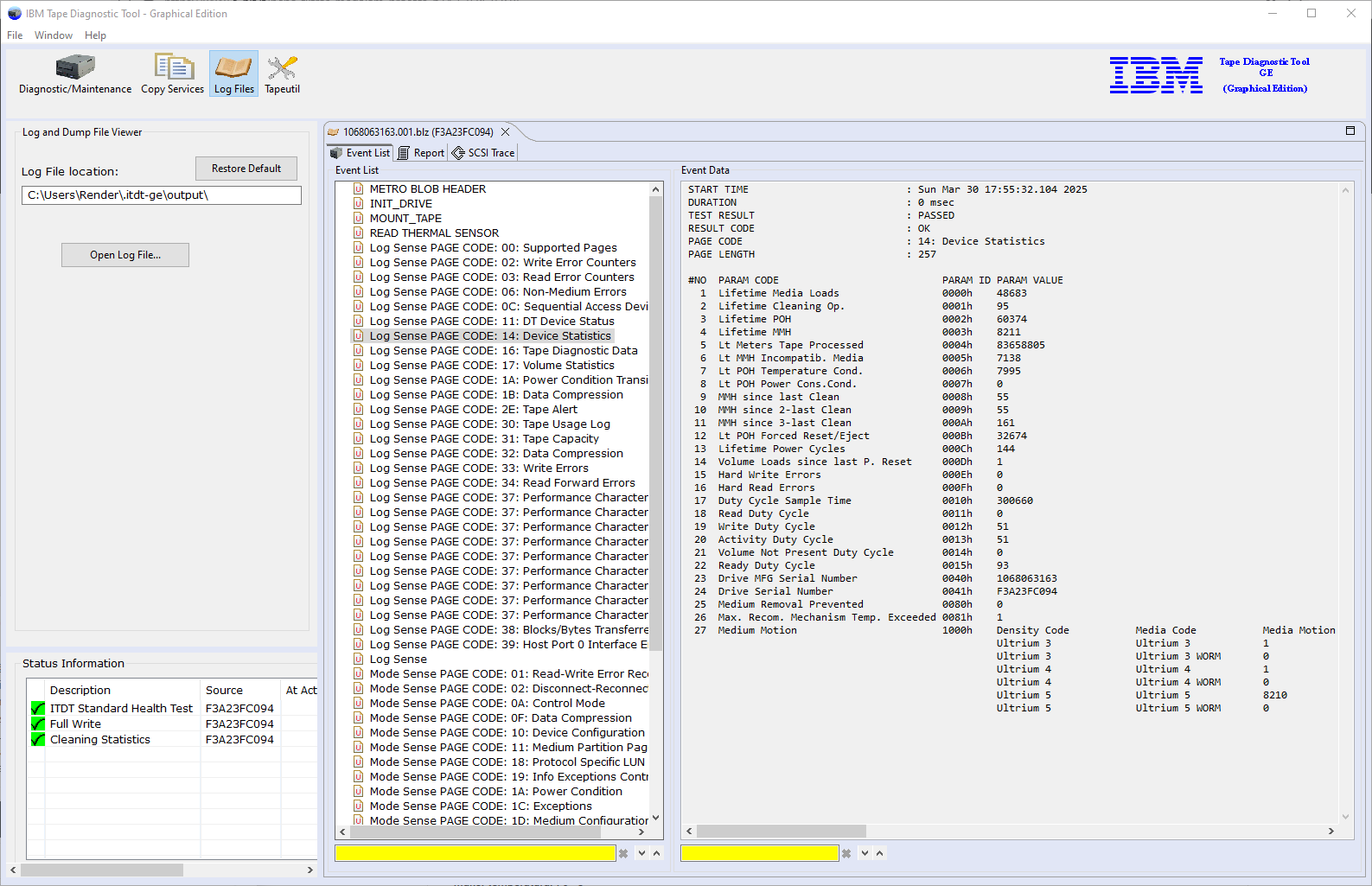The width and height of the screenshot is (1372, 886).
Task: Click the Restore Default button
Action: tap(246, 169)
